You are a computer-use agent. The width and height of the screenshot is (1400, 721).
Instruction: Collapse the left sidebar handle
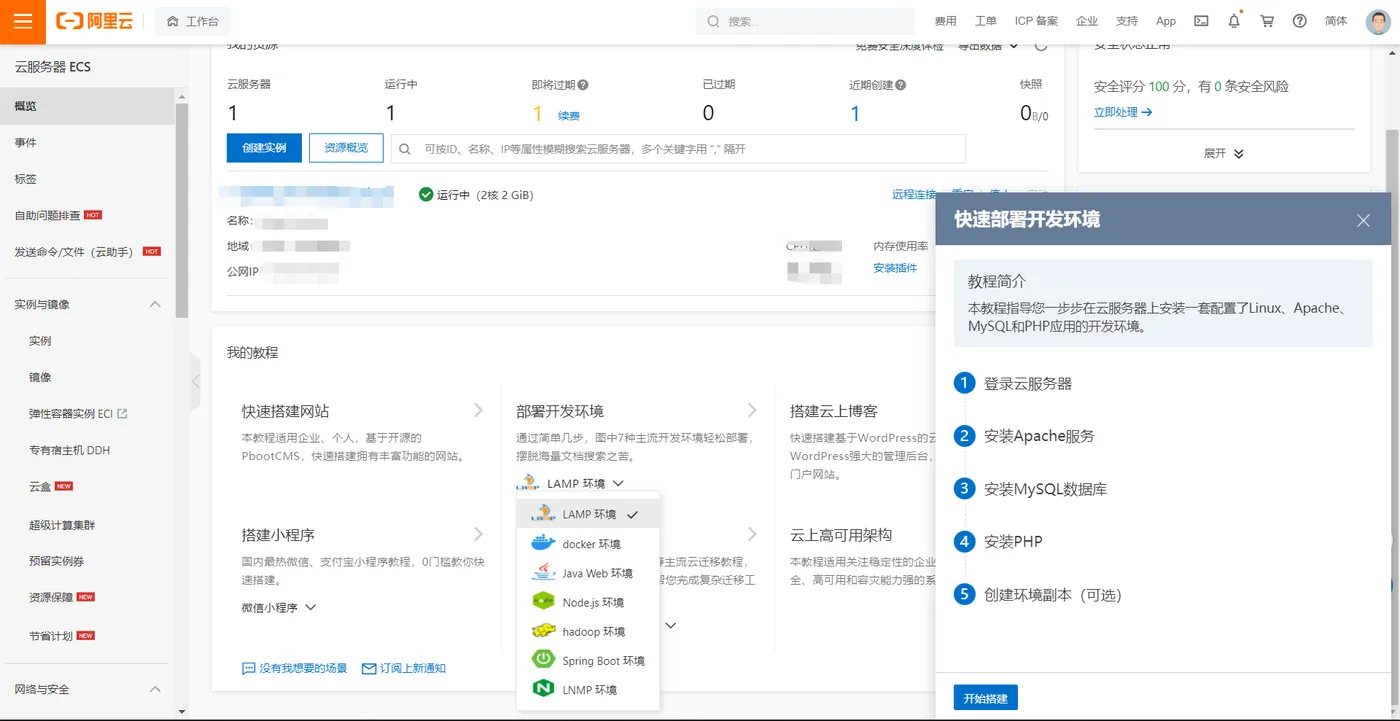pos(195,381)
